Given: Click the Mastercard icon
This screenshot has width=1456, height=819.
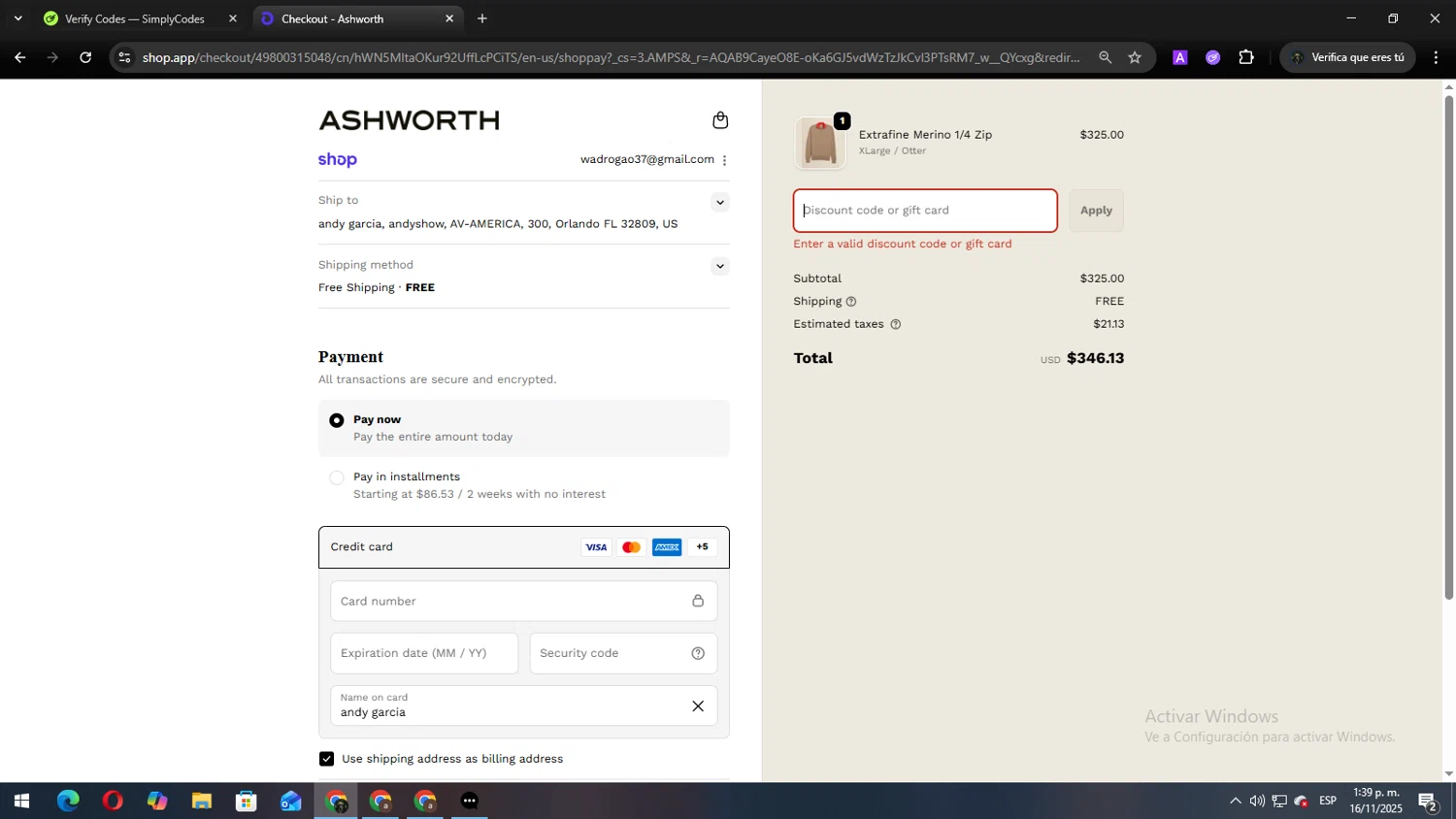Looking at the screenshot, I should [x=631, y=547].
